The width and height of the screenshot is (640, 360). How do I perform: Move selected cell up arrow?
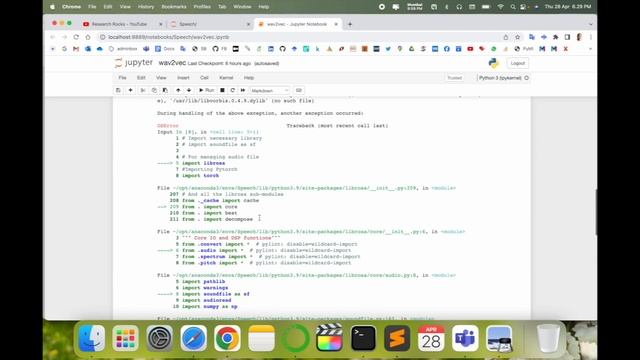(178, 90)
